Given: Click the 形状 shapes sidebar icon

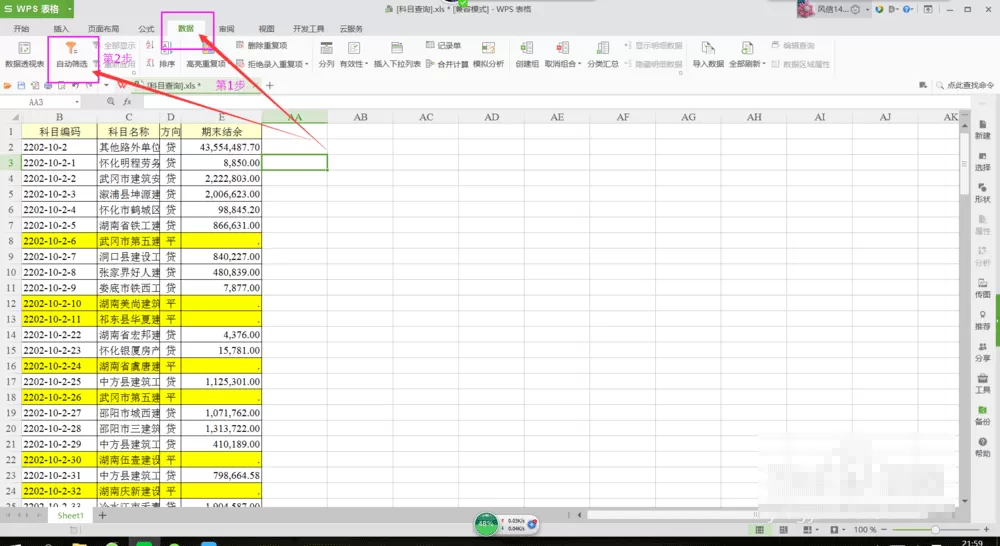Looking at the screenshot, I should (x=982, y=193).
